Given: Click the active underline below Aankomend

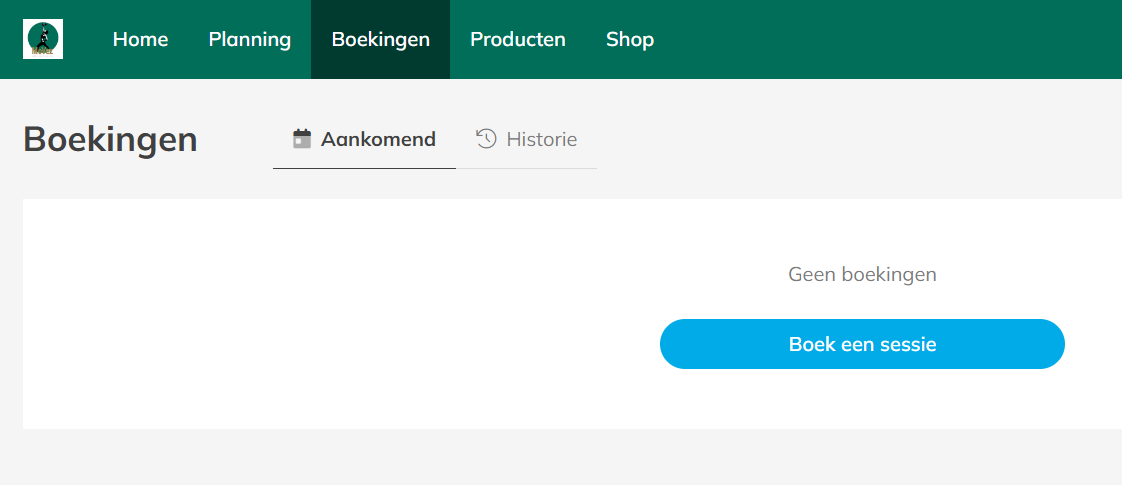Looking at the screenshot, I should point(364,168).
